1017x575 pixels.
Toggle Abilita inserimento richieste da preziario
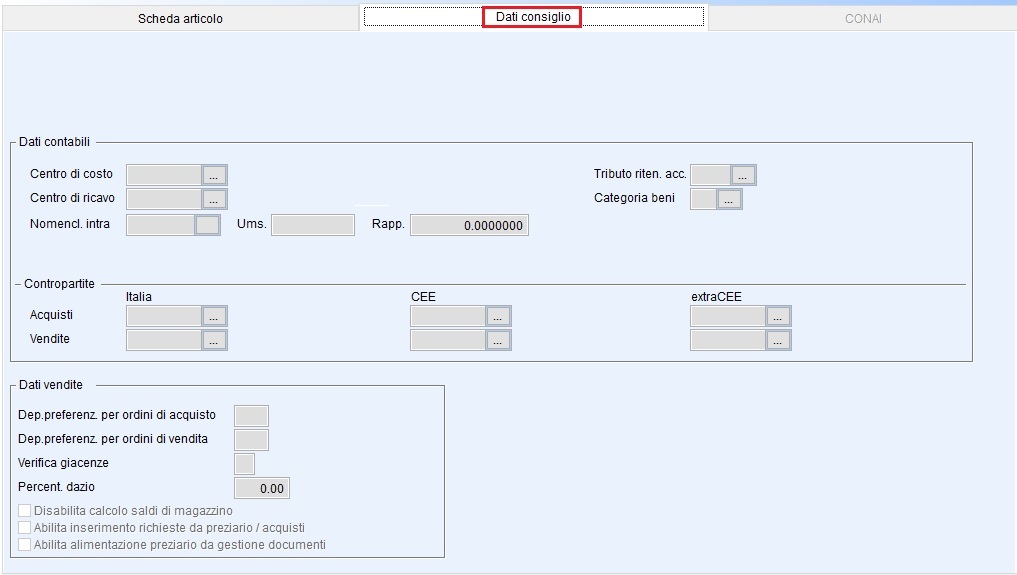(25, 528)
